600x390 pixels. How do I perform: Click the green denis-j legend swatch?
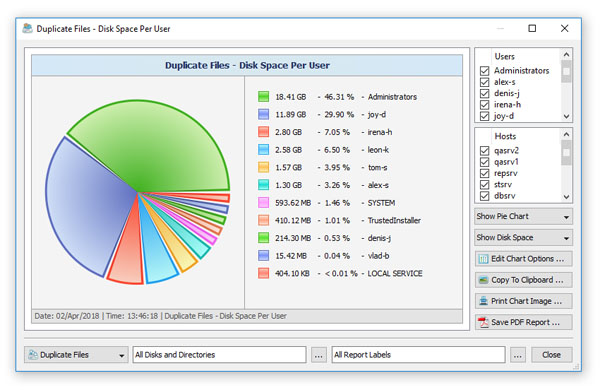pos(263,238)
